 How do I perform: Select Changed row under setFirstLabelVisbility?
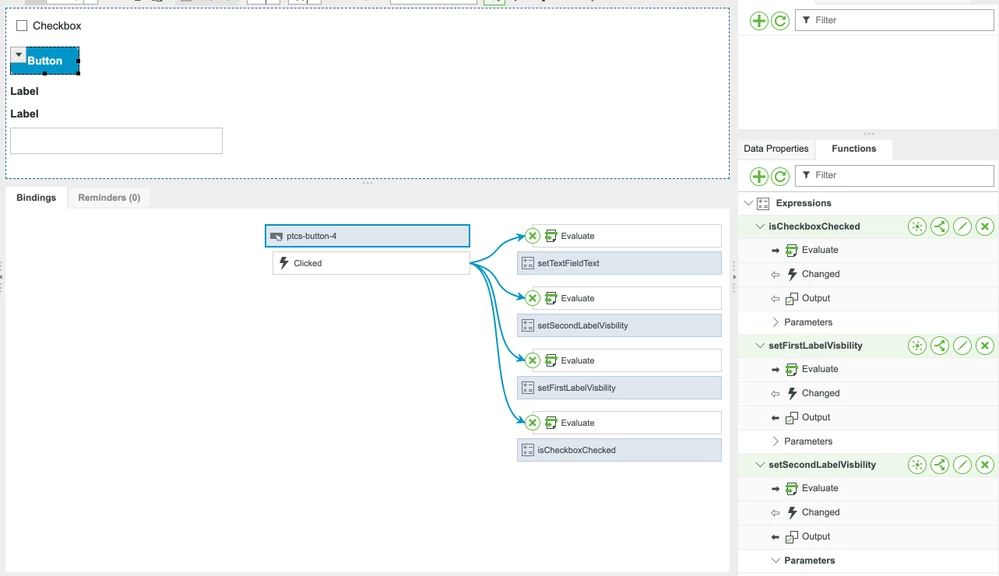tap(868, 393)
